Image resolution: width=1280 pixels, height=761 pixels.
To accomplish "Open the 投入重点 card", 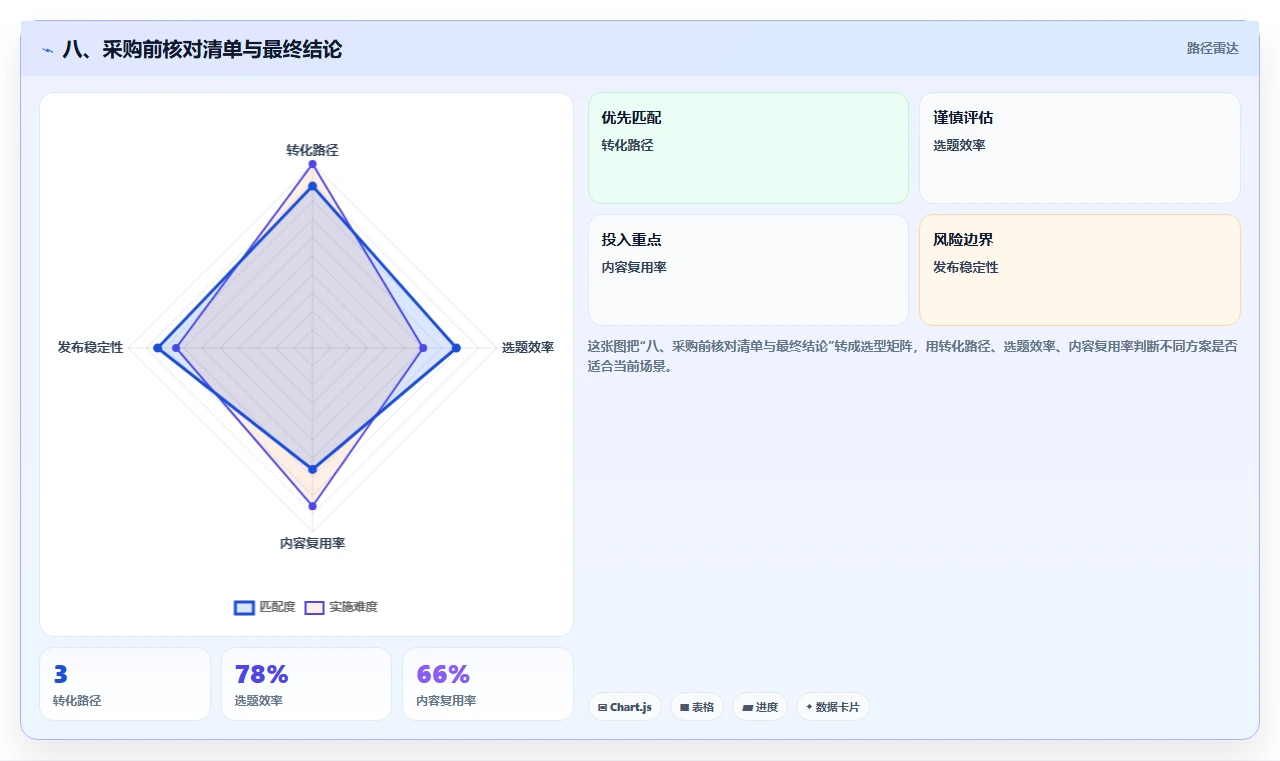I will pyautogui.click(x=748, y=270).
